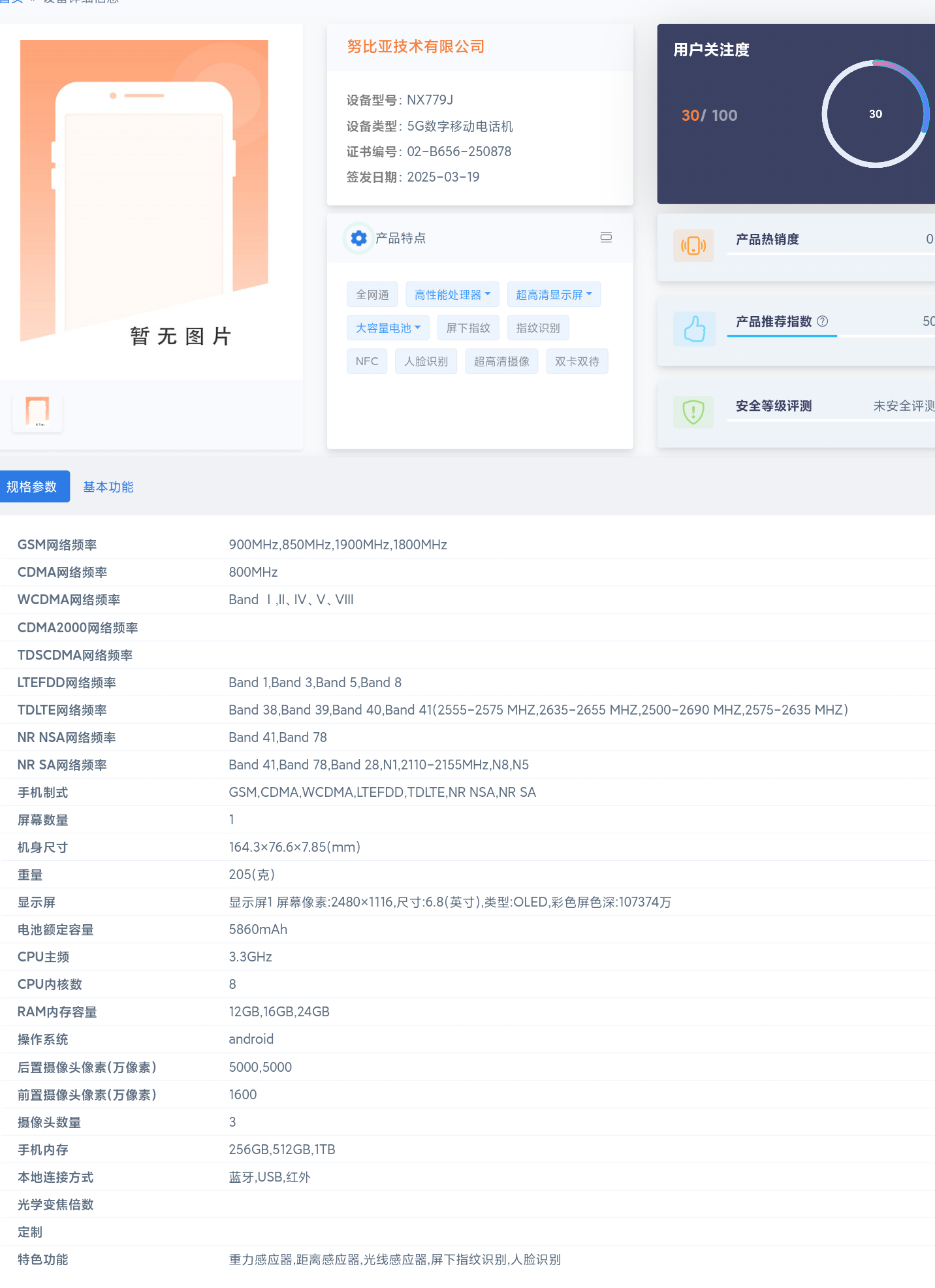Click the RAM value 12GB,16GB,24GB
The width and height of the screenshot is (935, 1288).
pyautogui.click(x=279, y=1012)
